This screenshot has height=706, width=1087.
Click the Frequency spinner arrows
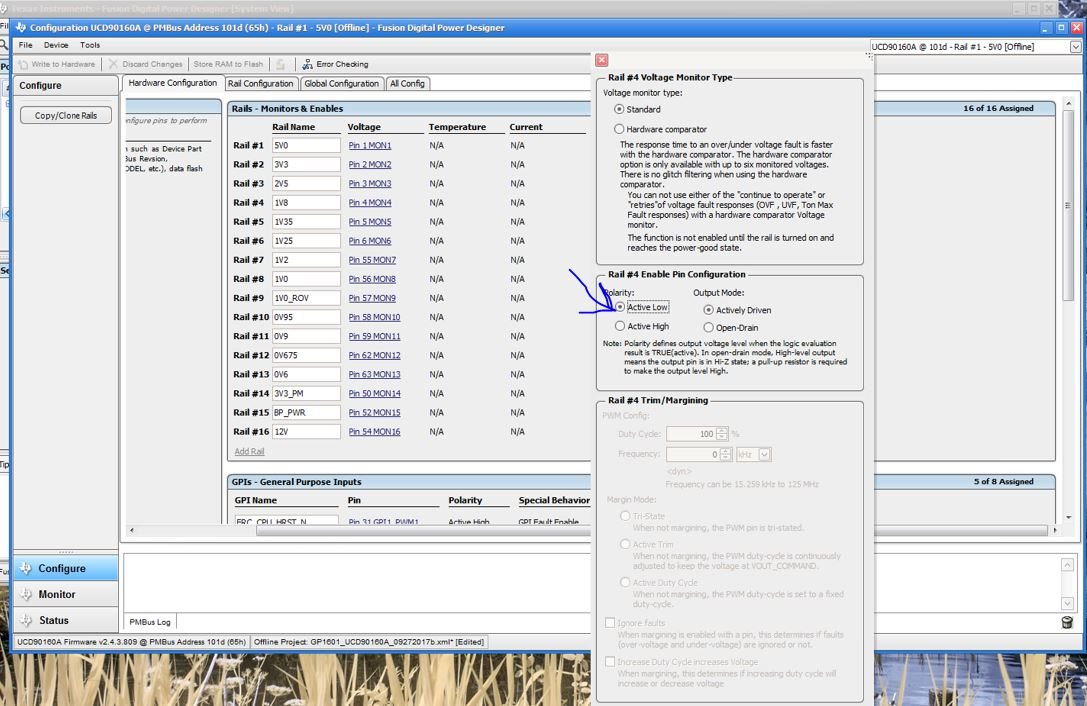coord(725,455)
